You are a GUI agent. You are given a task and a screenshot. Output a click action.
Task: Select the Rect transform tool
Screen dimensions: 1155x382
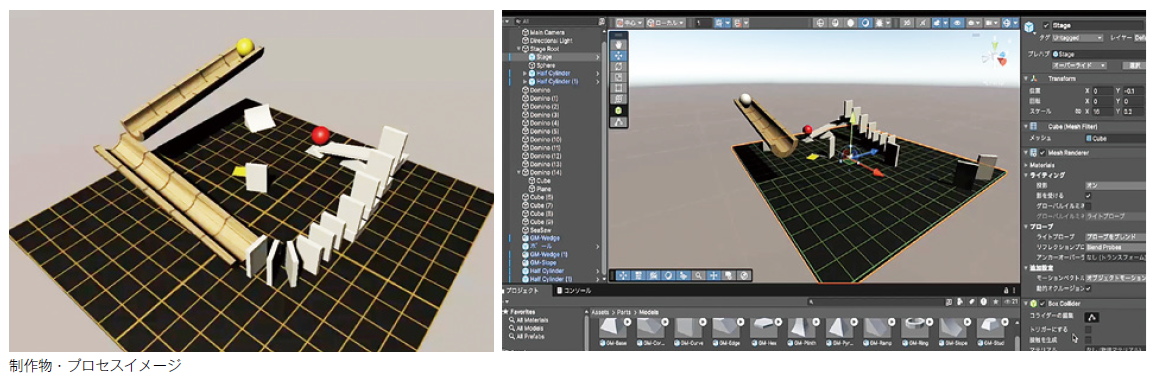tap(619, 88)
